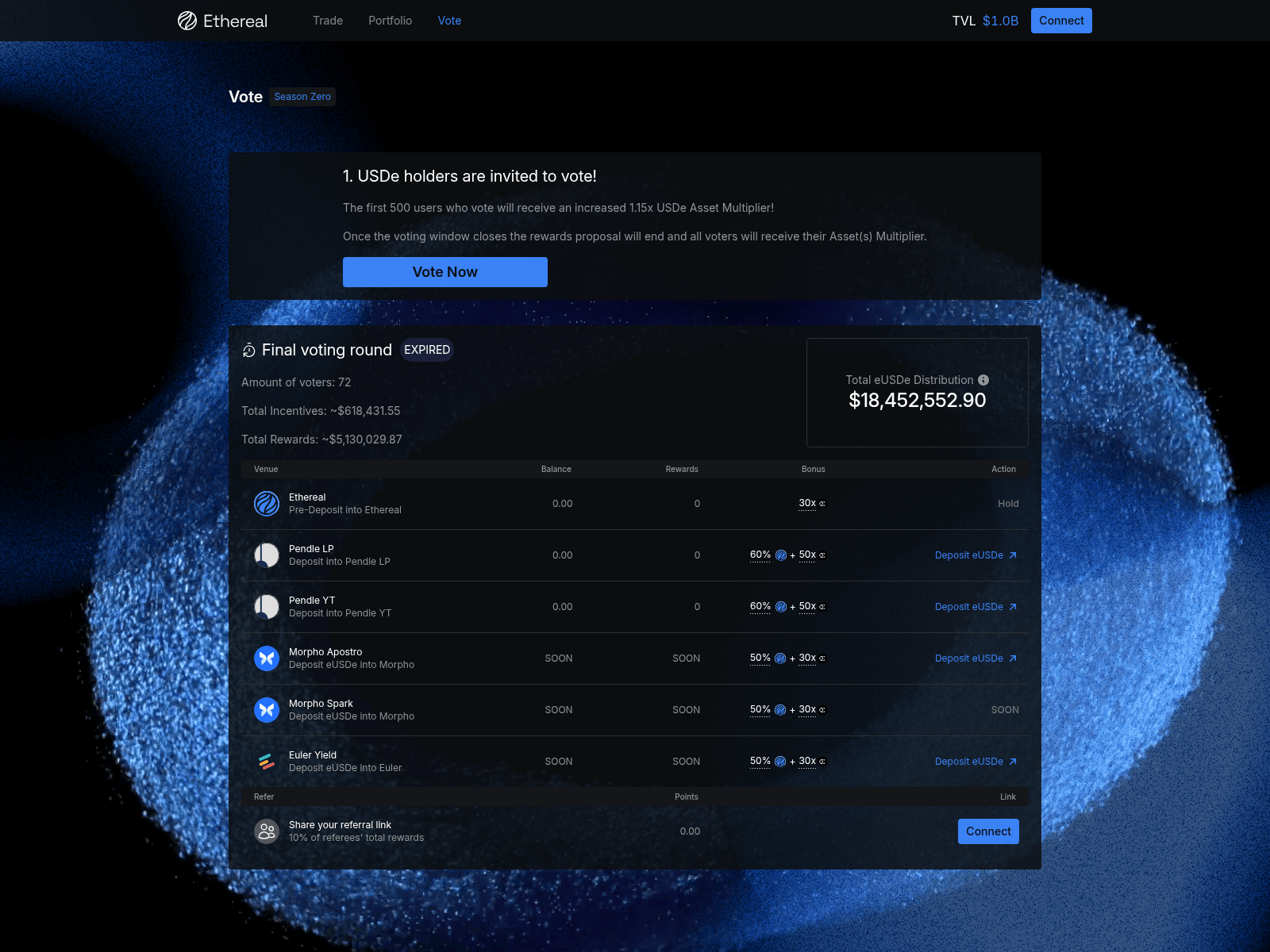Click the 50% bonus in Morpho Apostro row

[760, 658]
